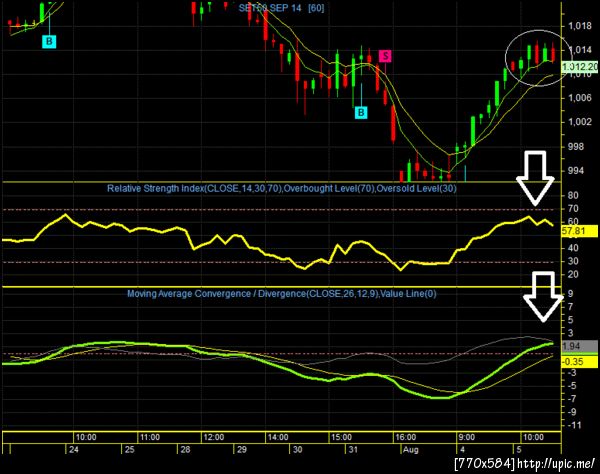
Task: Click the RSI axis 30 oversold label
Action: (x=573, y=261)
